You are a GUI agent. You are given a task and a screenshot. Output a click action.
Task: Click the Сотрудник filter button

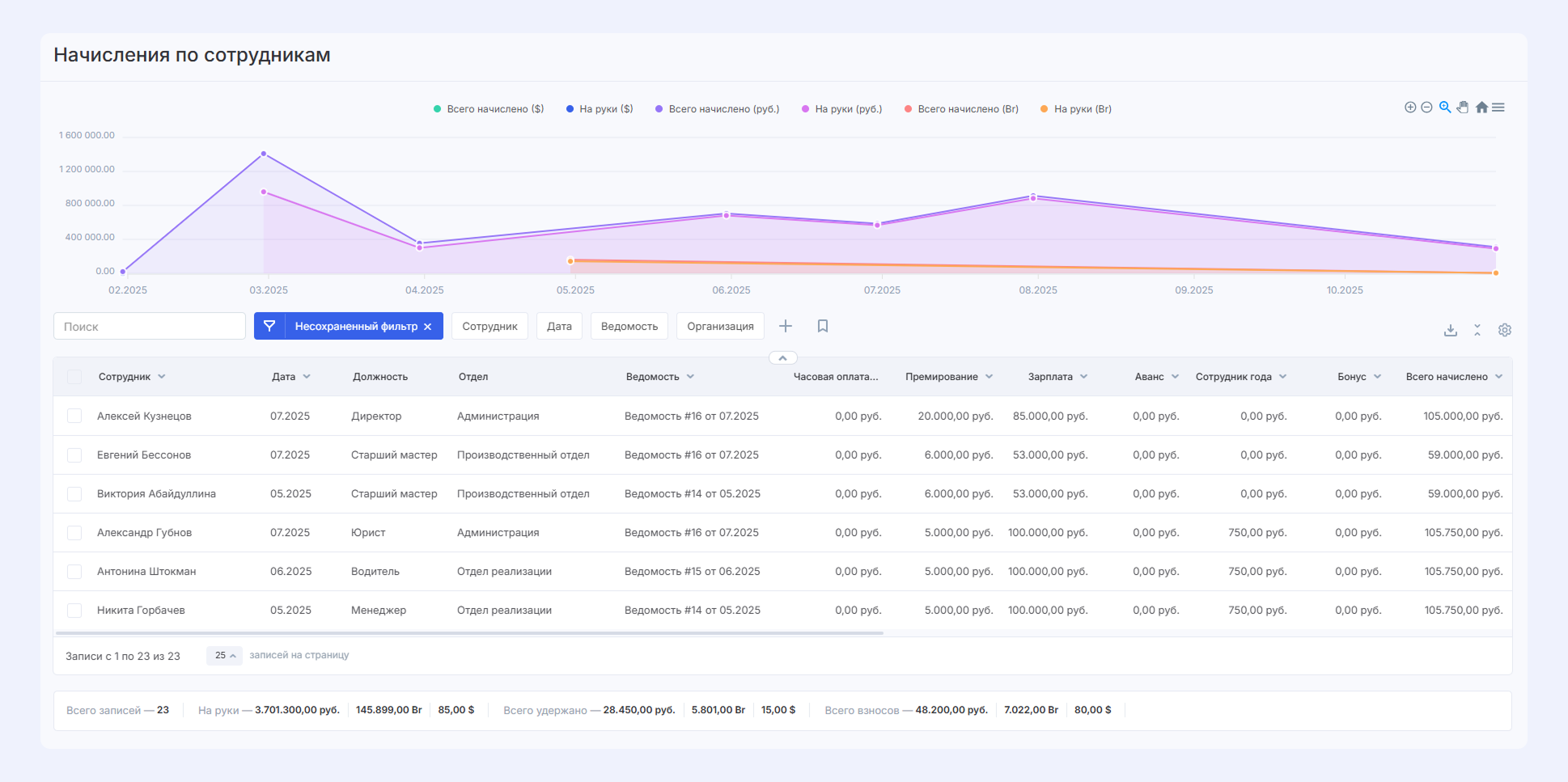click(x=489, y=326)
